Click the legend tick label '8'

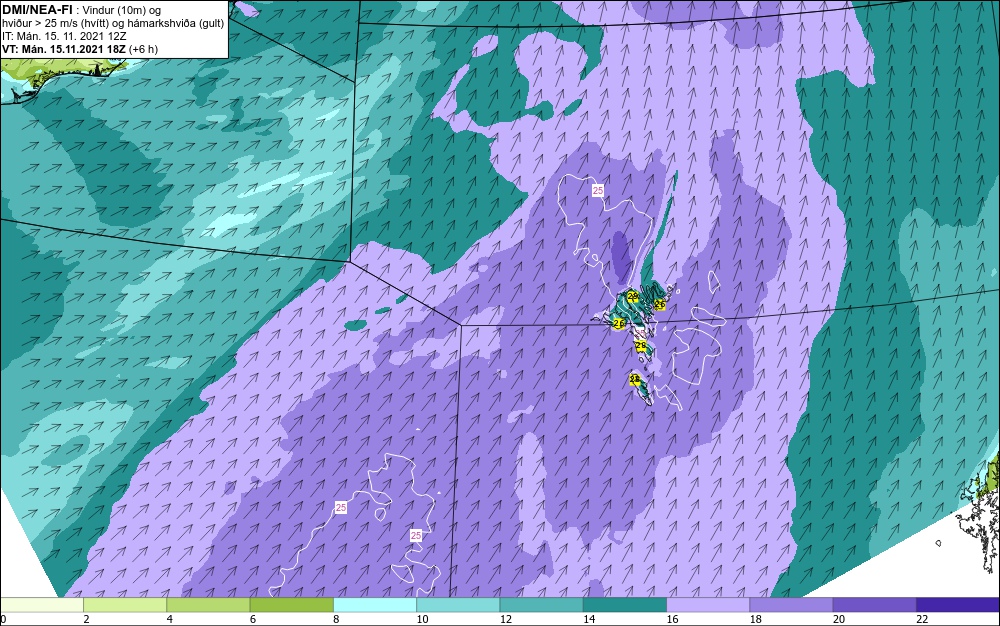[x=336, y=619]
